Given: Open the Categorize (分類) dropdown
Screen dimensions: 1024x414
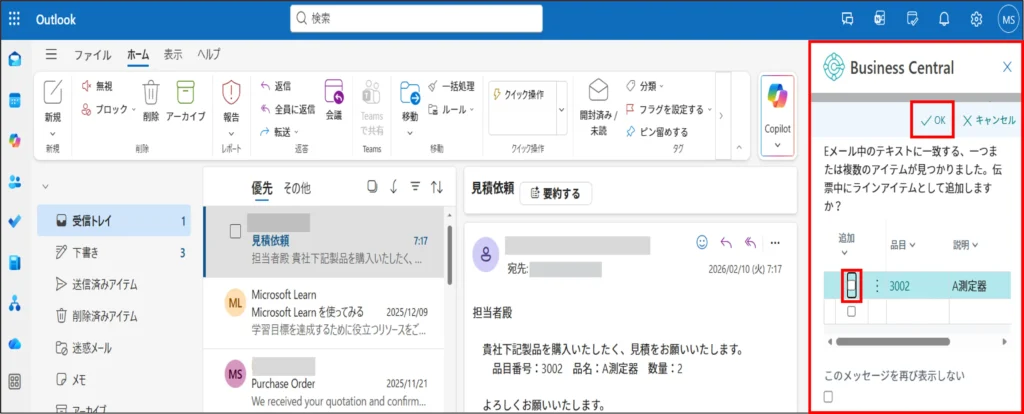Looking at the screenshot, I should [x=649, y=86].
